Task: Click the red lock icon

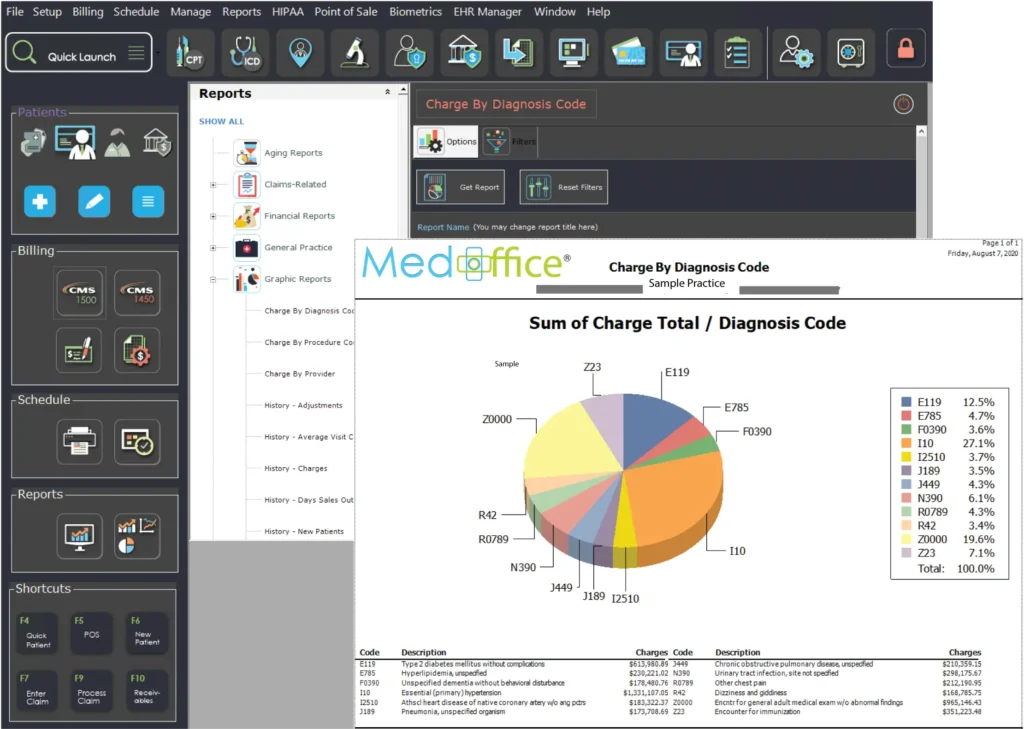Action: [906, 49]
